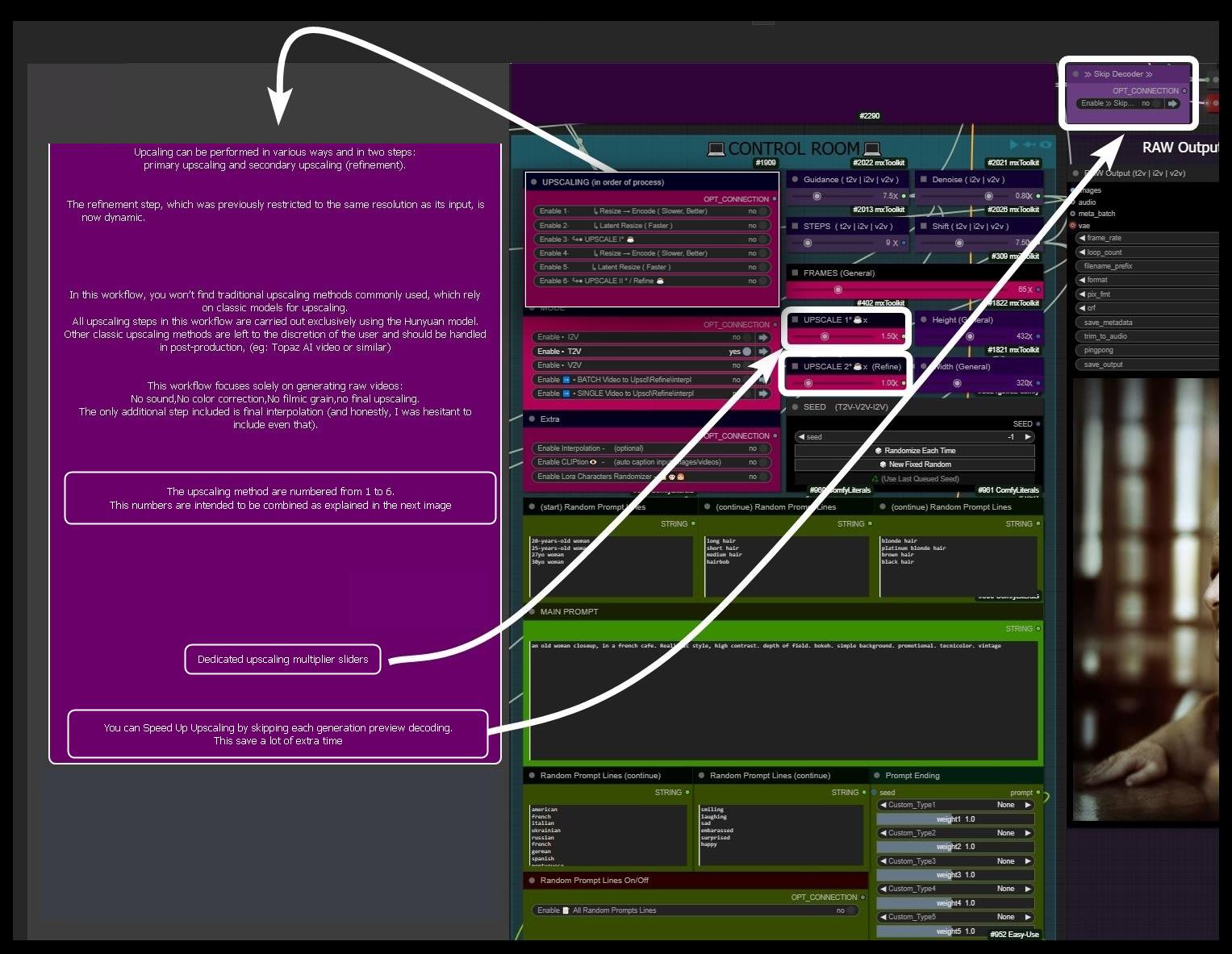Click the 'smiling' prompt lines text box
Screen dimensions: 1232x954
click(779, 835)
